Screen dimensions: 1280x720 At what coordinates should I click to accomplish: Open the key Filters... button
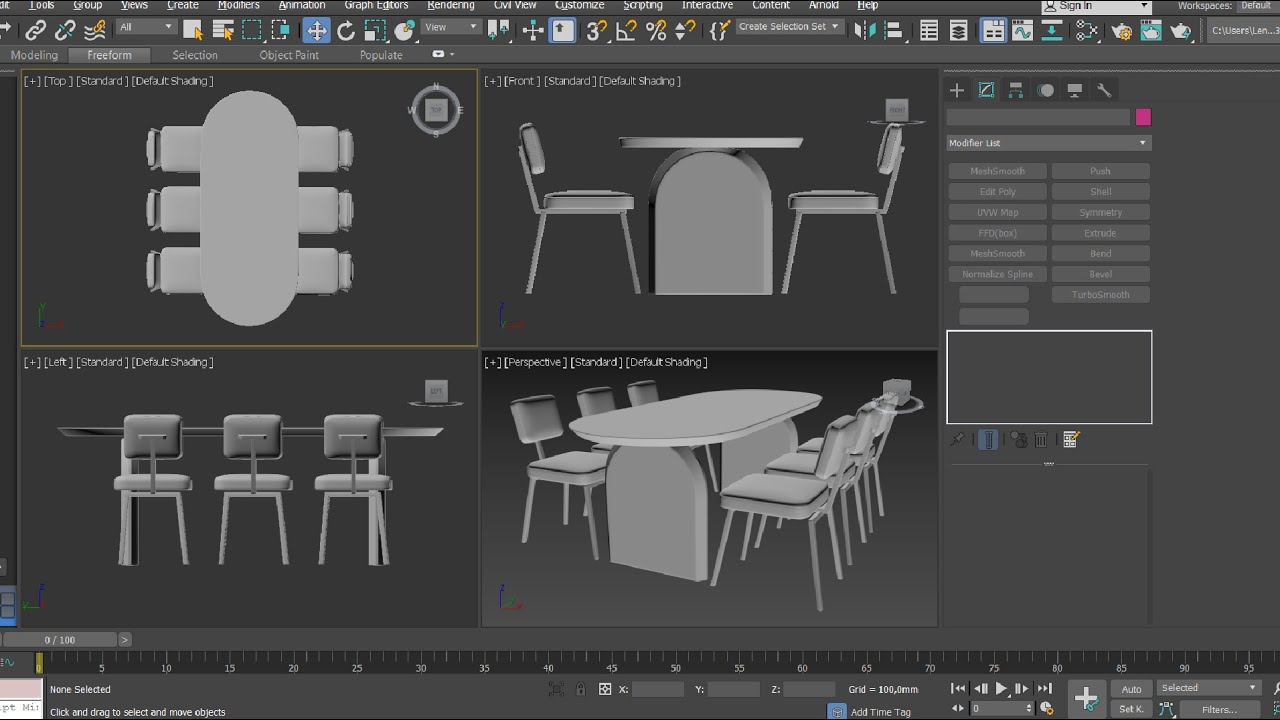tap(1220, 709)
